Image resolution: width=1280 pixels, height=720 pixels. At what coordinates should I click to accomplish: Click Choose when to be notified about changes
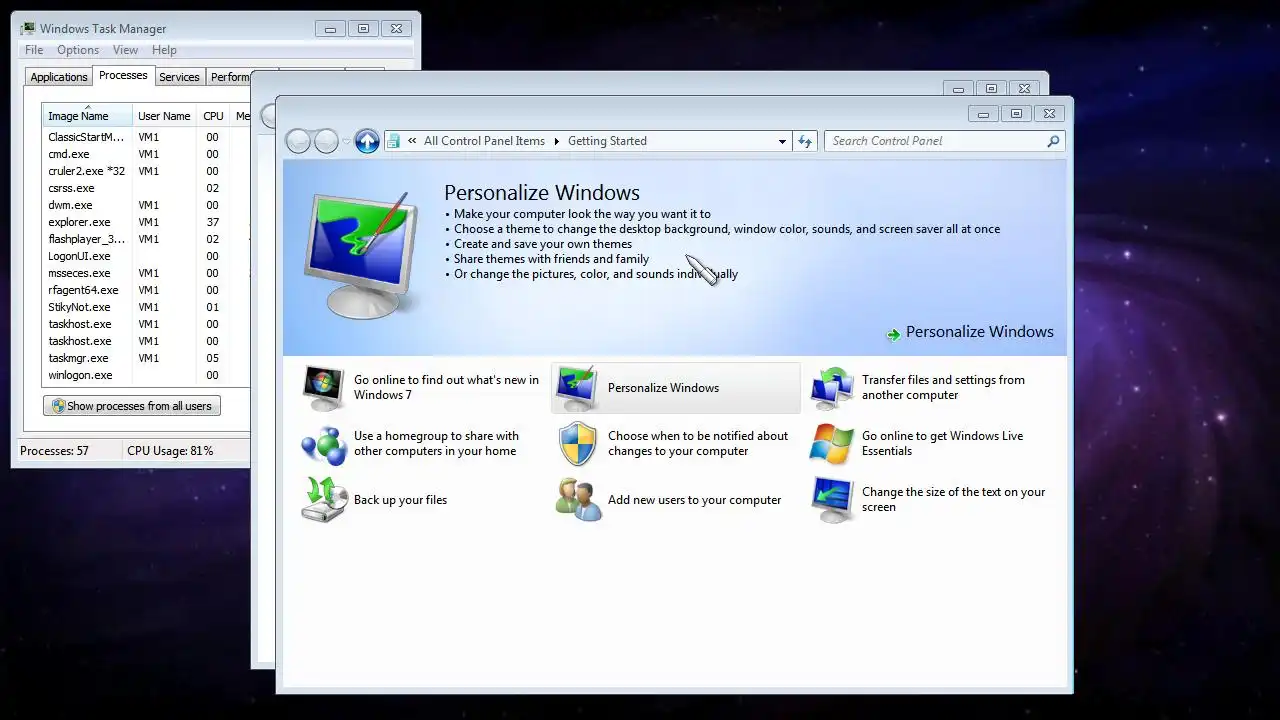pos(698,444)
